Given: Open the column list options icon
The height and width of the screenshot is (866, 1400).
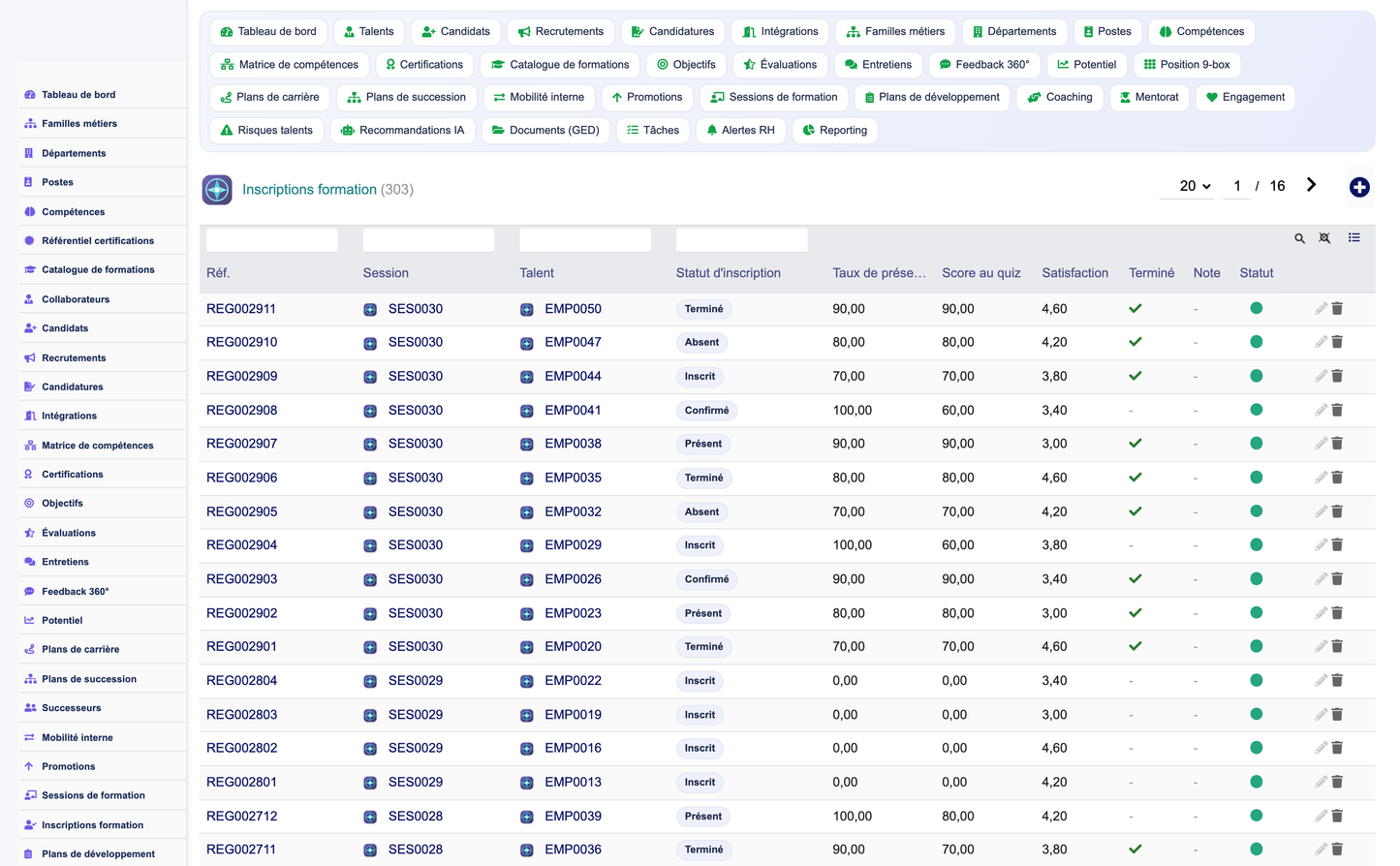Looking at the screenshot, I should [1353, 237].
